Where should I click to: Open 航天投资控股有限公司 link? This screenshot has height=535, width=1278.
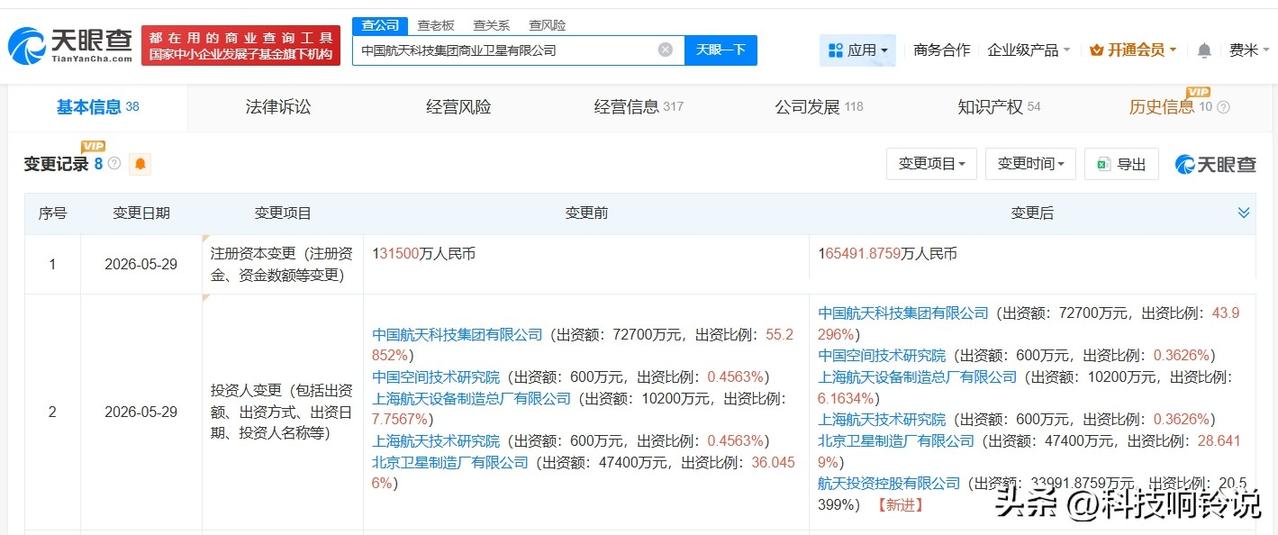pyautogui.click(x=889, y=483)
